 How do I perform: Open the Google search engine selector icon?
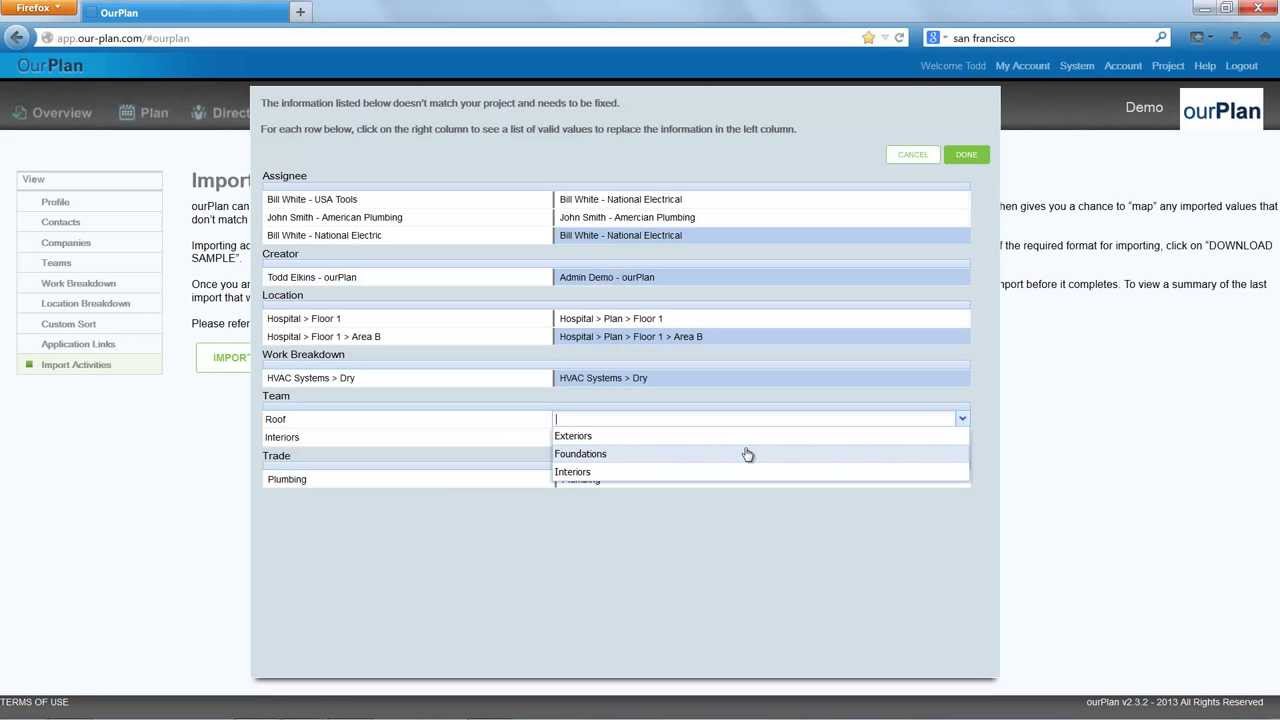pyautogui.click(x=934, y=38)
